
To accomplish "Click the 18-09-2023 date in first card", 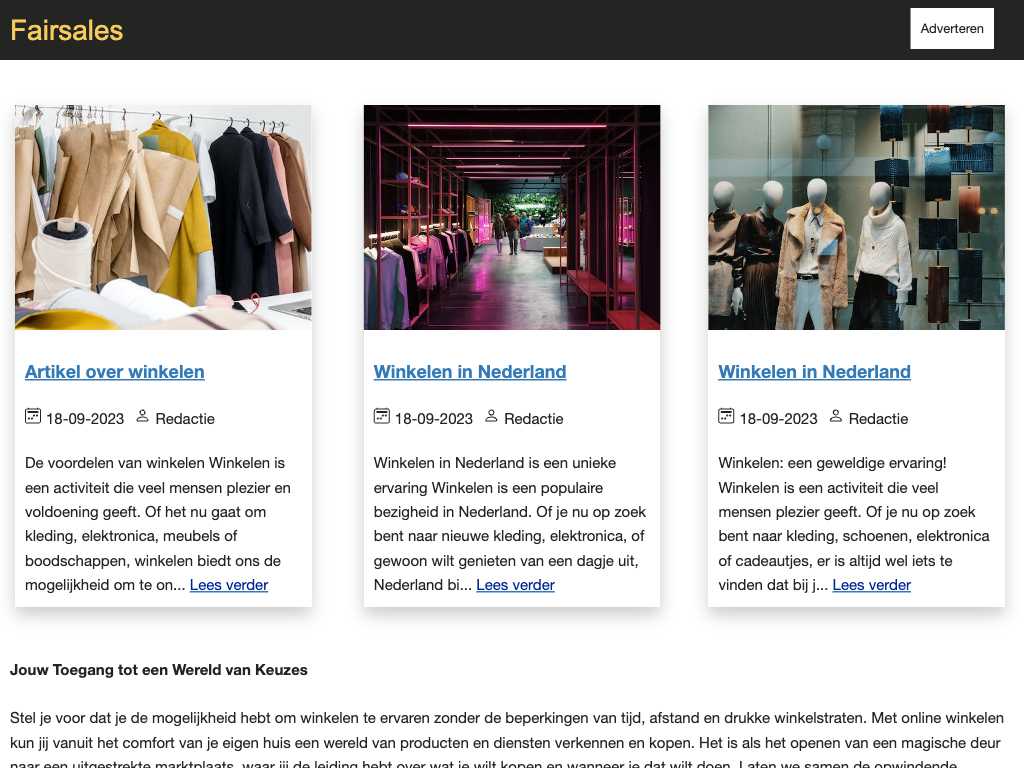I will click(x=85, y=419).
